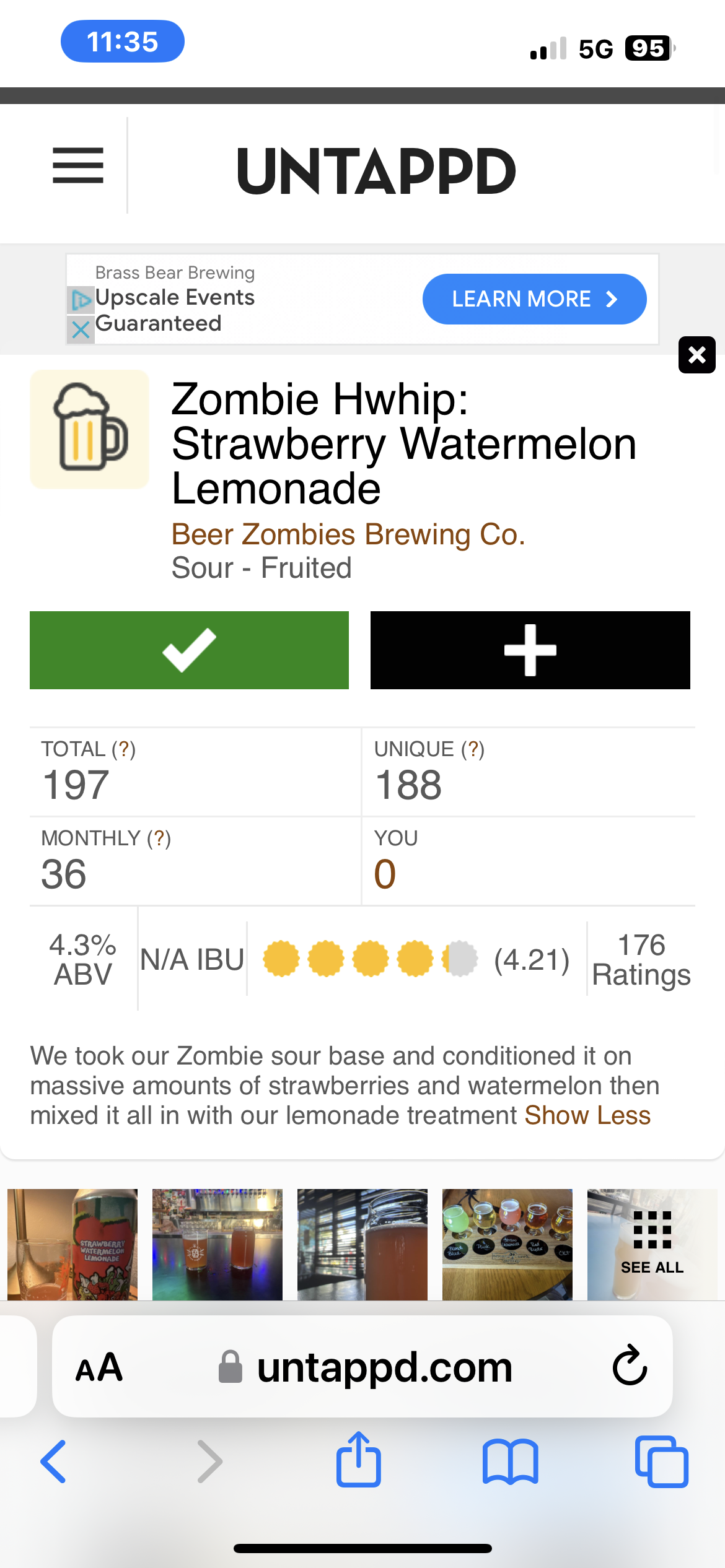Screen dimensions: 725x1568
Task: Tap the beer mug label icon
Action: click(90, 429)
